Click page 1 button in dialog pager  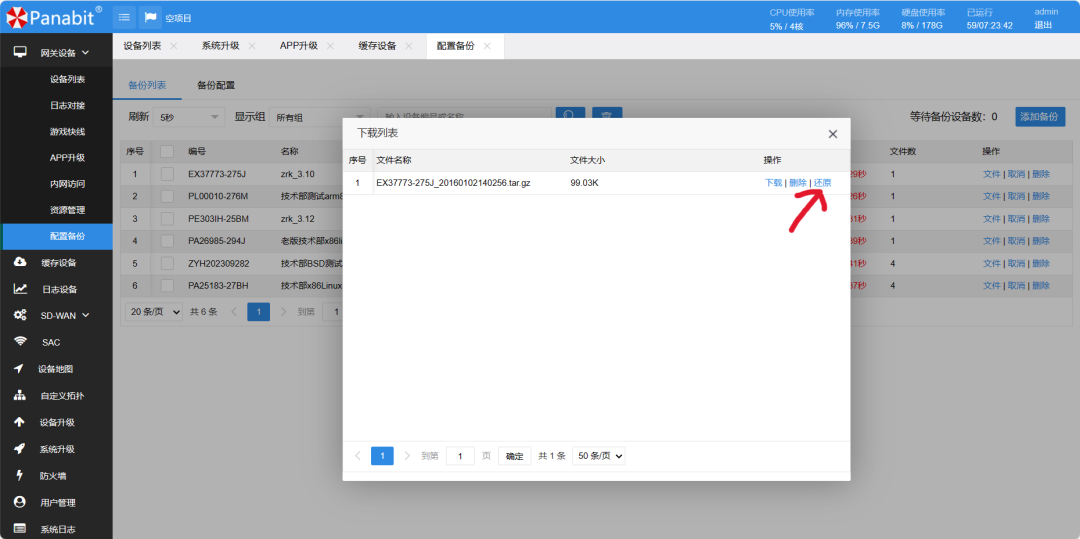tap(382, 456)
